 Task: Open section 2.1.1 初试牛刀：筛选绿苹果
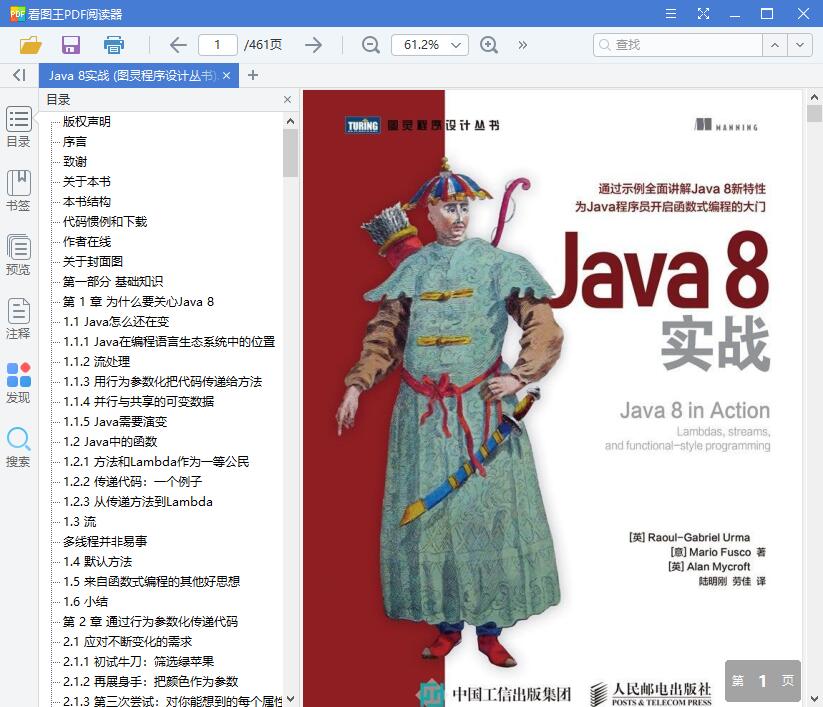click(x=139, y=661)
